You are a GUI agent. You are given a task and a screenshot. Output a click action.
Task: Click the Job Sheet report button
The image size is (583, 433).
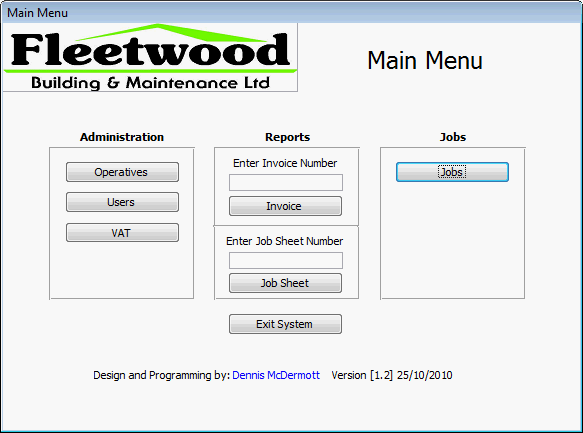pyautogui.click(x=285, y=283)
